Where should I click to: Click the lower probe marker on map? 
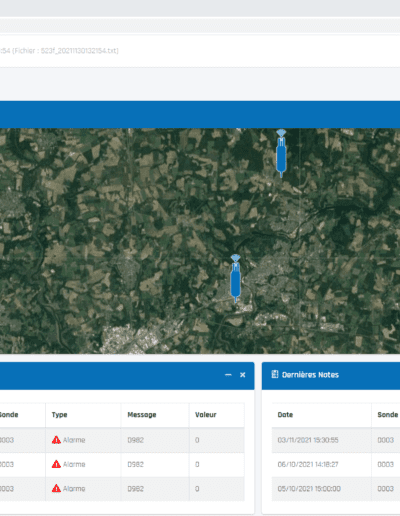coord(235,278)
